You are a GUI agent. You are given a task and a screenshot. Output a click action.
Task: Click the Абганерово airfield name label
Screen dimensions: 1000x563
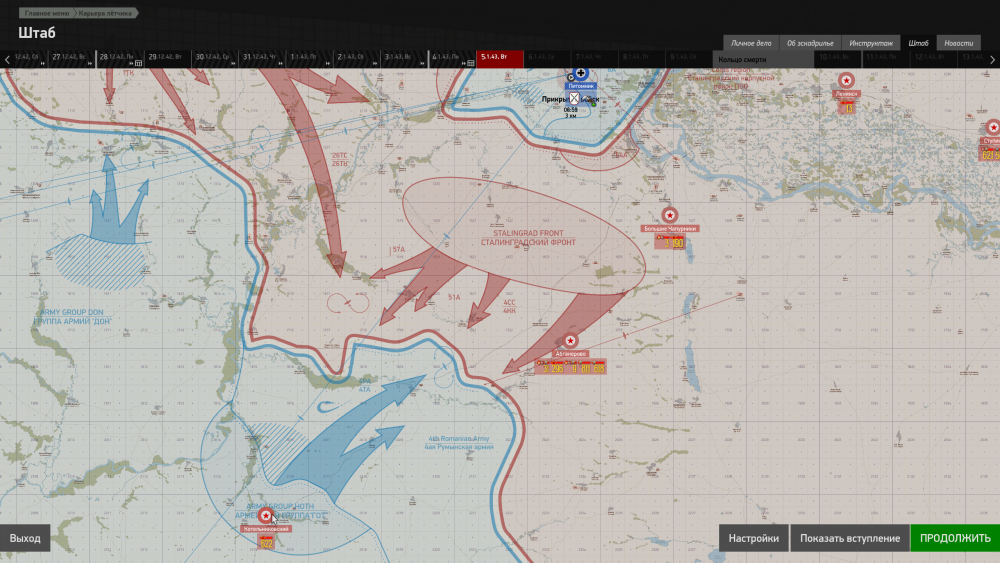tap(570, 354)
